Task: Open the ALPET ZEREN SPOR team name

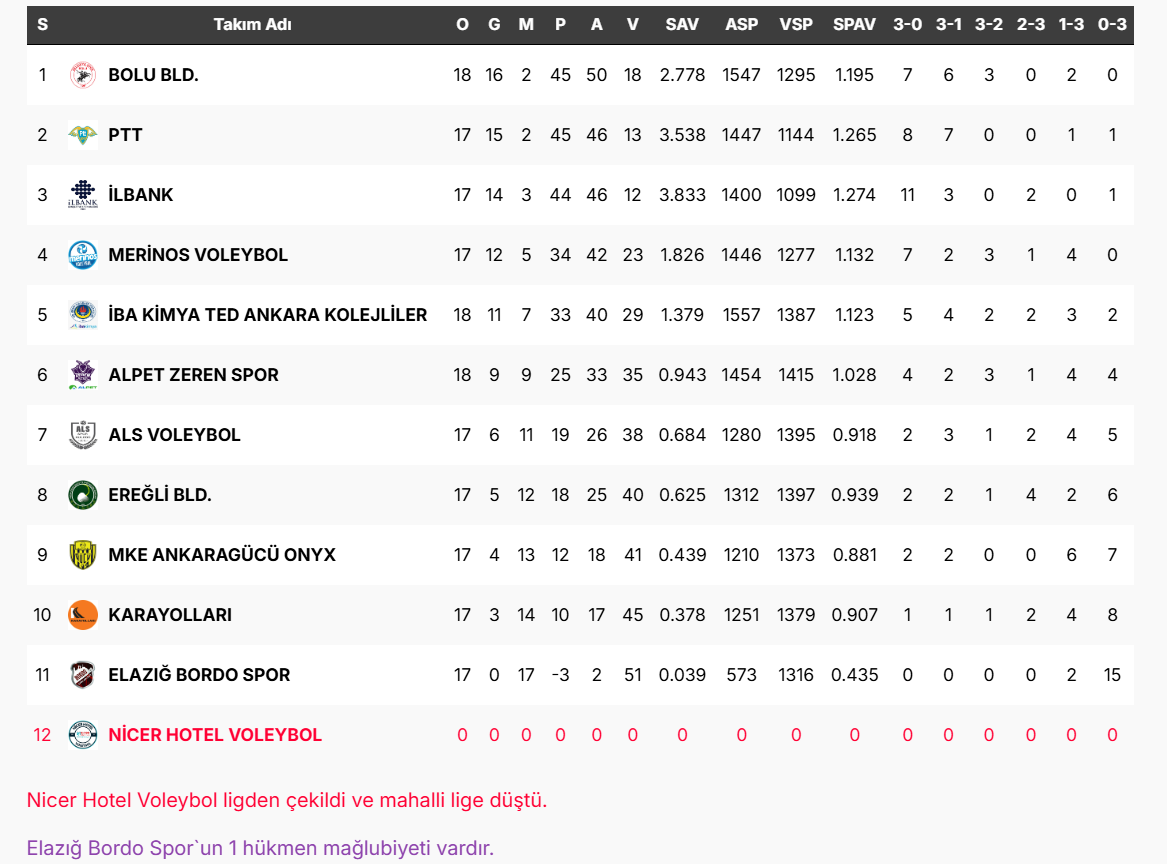Action: pyautogui.click(x=194, y=375)
